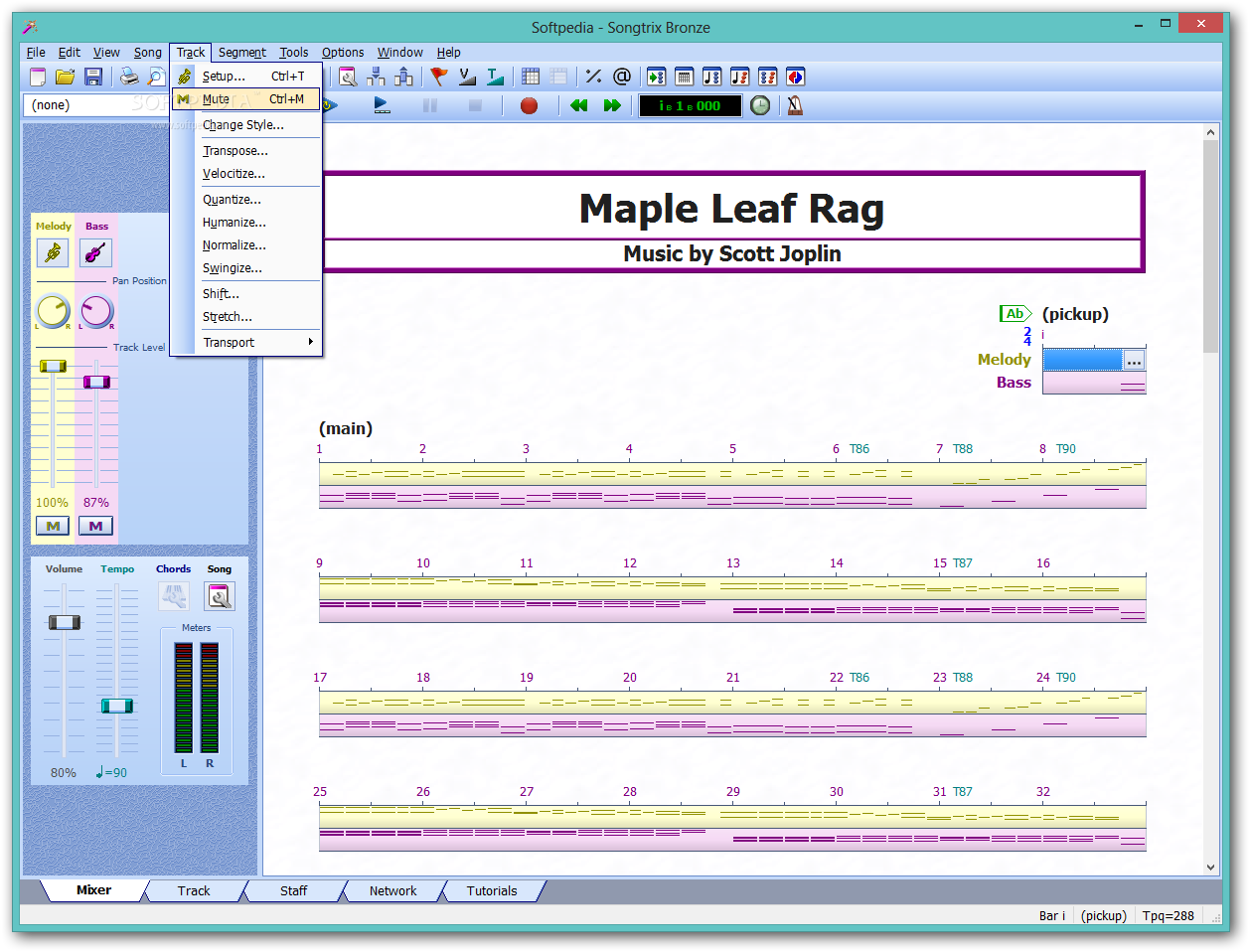Click the Tempo slider handle
Screen dimensions: 1250x952
coord(116,706)
